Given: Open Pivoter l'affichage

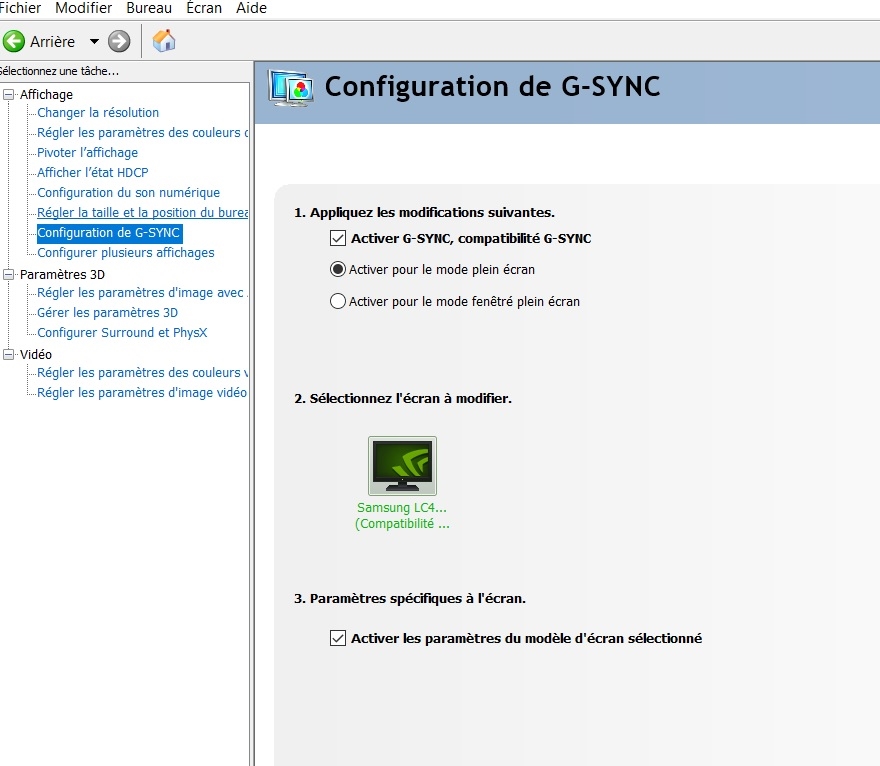Looking at the screenshot, I should (87, 153).
